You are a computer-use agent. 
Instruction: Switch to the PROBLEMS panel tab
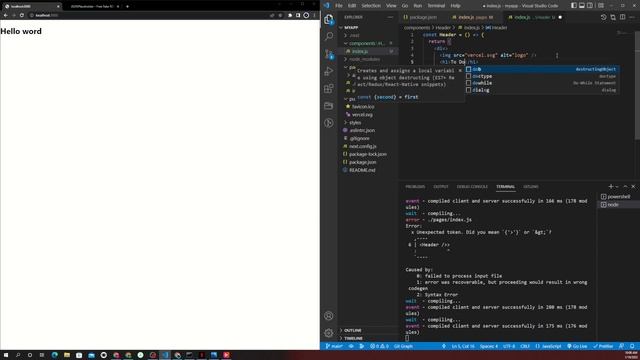click(x=415, y=187)
